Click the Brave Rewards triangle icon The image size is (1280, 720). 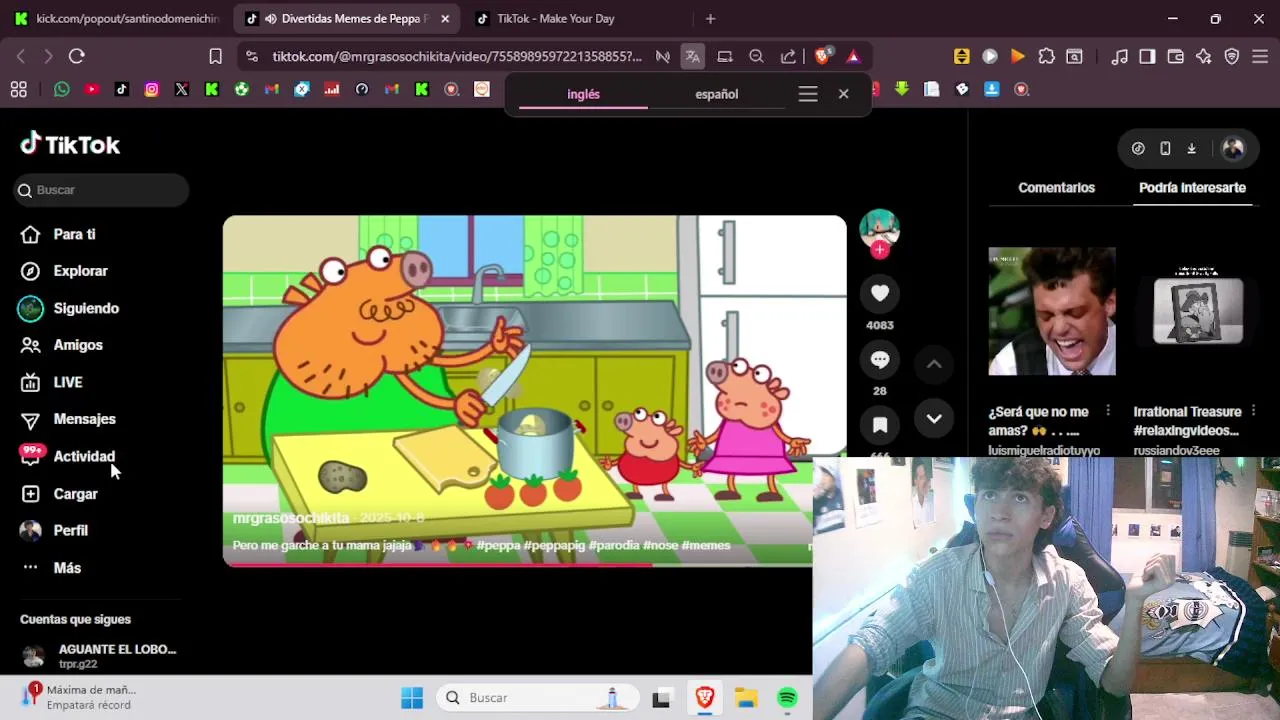[x=853, y=57]
